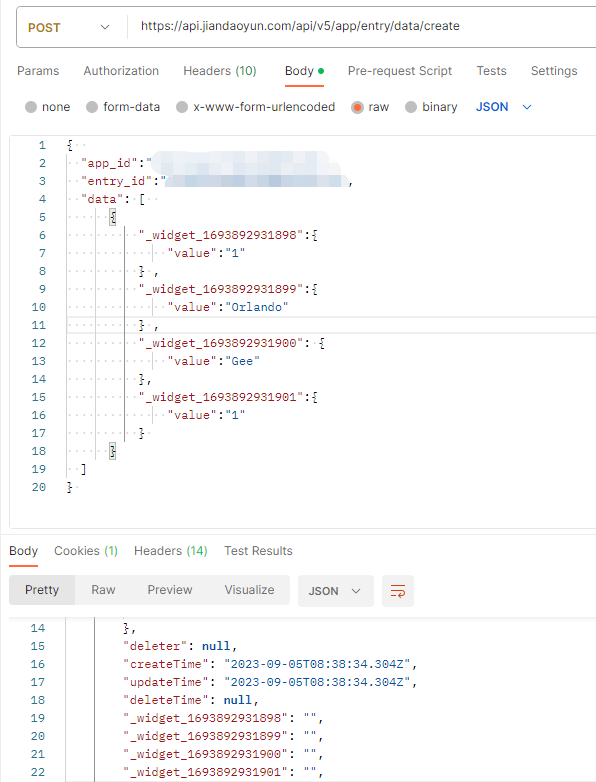
Task: Open the Settings tab
Action: coord(554,71)
